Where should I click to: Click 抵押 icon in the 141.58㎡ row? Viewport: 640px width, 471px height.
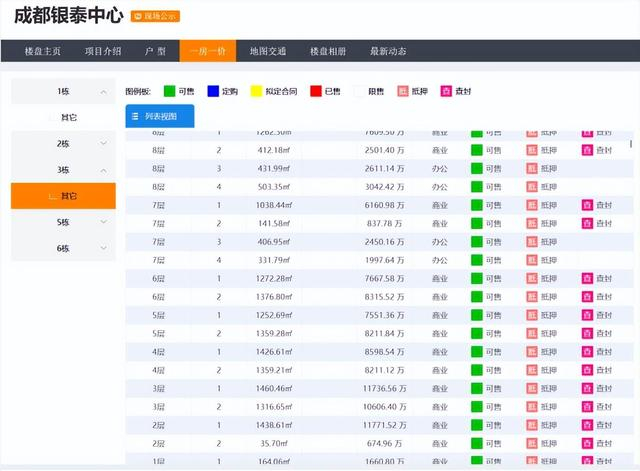click(x=532, y=223)
